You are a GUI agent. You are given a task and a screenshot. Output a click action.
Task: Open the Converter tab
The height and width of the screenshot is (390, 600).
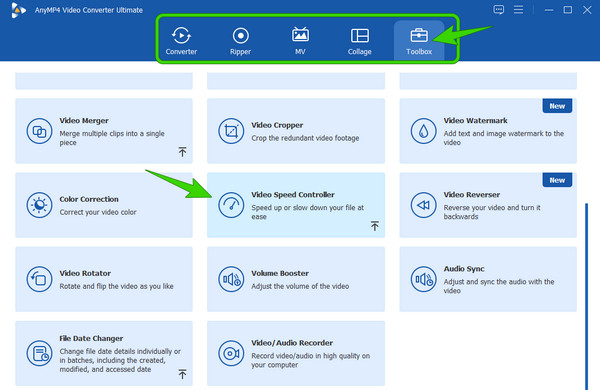[x=181, y=41]
